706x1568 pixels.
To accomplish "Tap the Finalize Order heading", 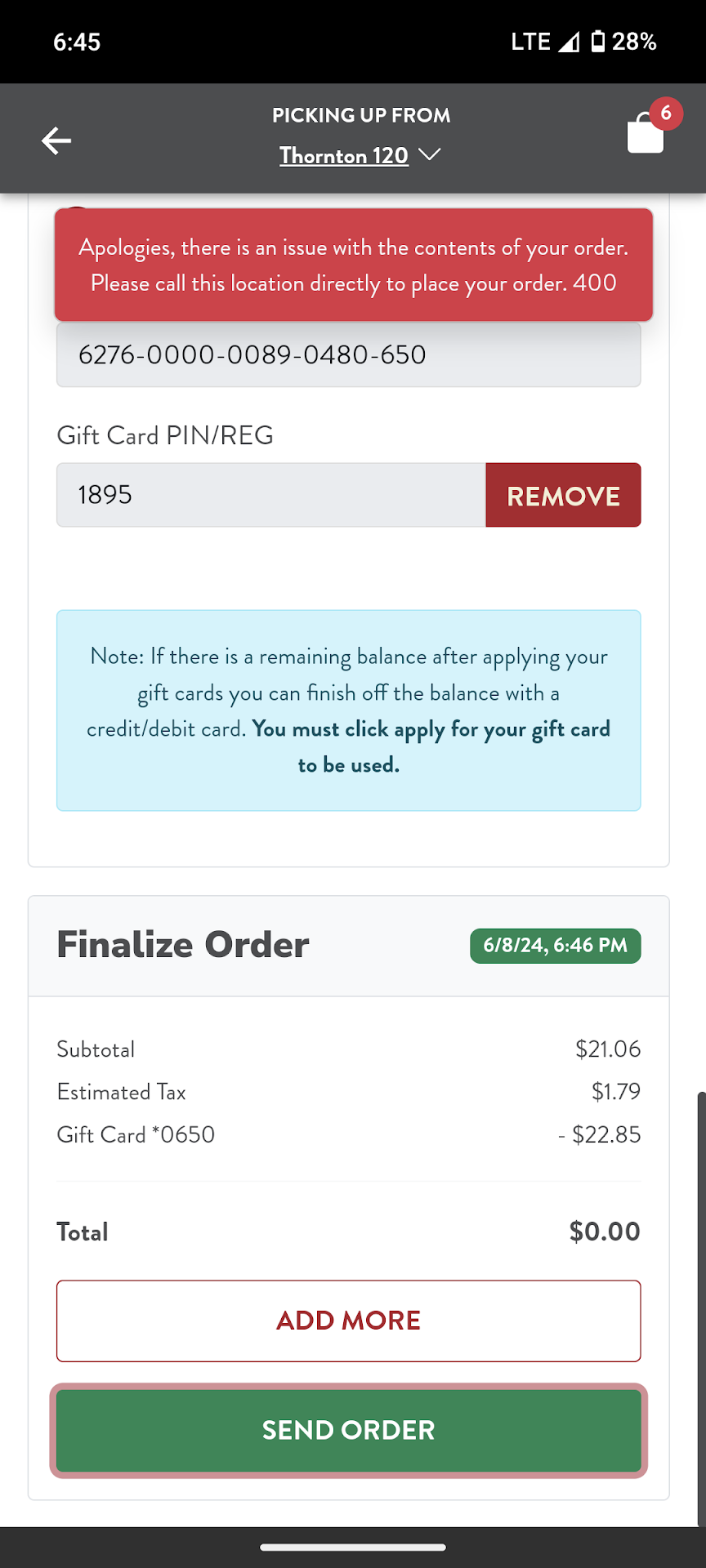I will click(x=183, y=945).
